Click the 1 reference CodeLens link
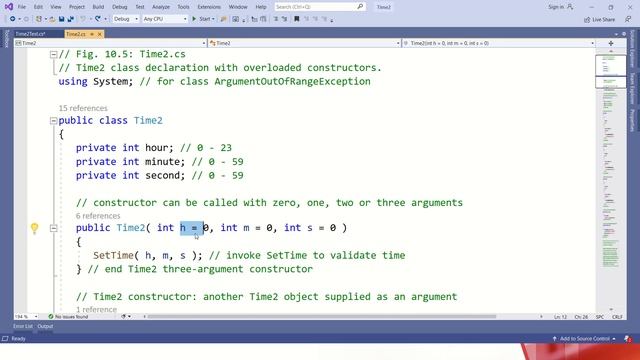Screen dimensions: 640x360 click(x=96, y=309)
